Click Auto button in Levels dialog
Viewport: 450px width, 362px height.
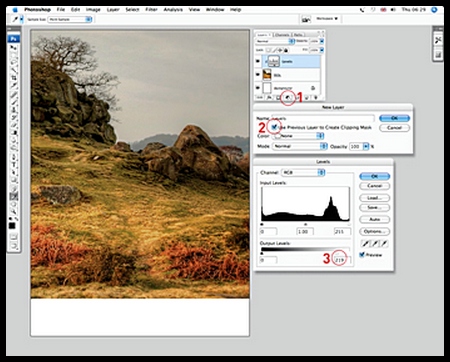pos(374,219)
